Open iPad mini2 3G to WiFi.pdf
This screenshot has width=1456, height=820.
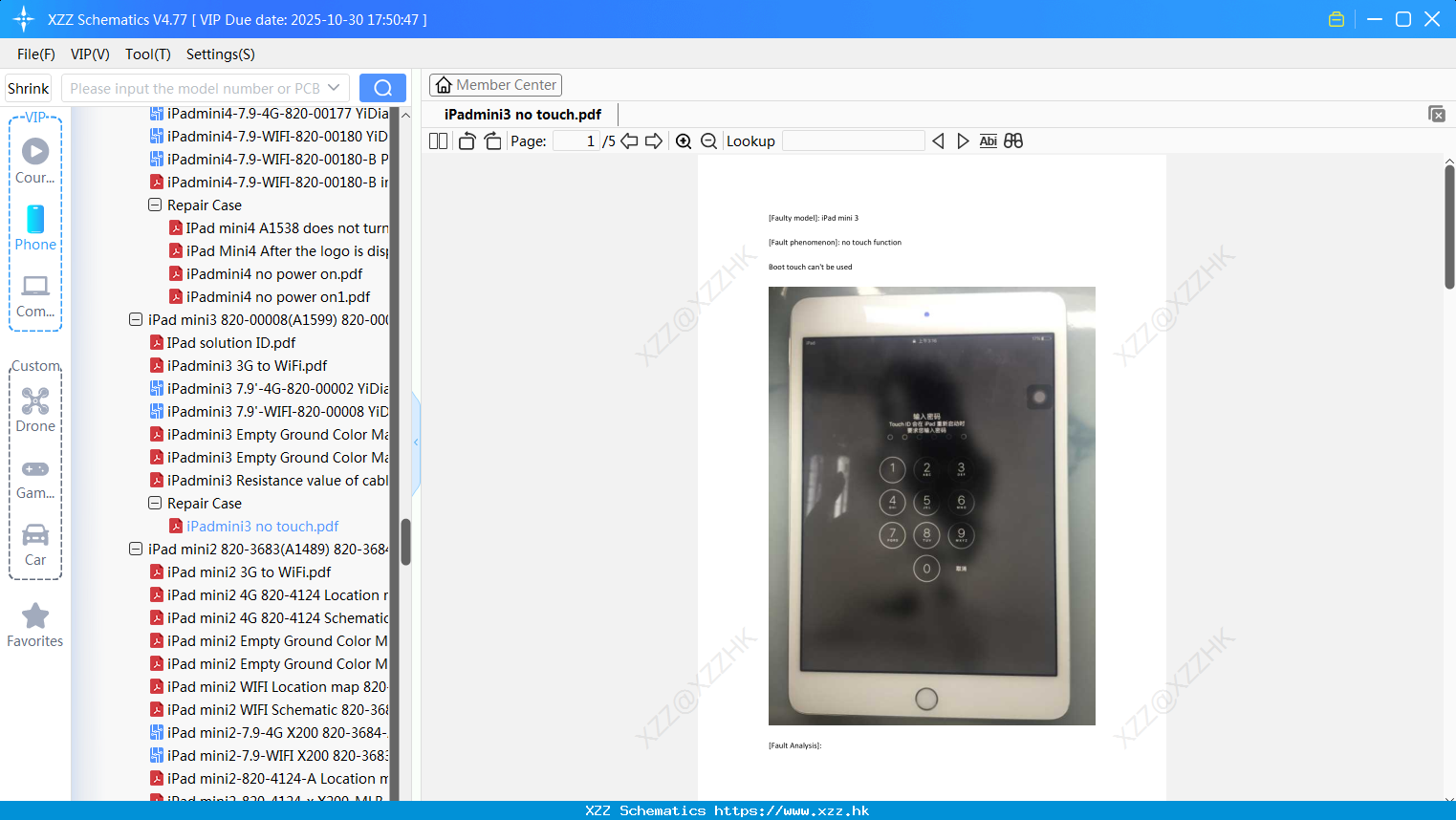(241, 572)
